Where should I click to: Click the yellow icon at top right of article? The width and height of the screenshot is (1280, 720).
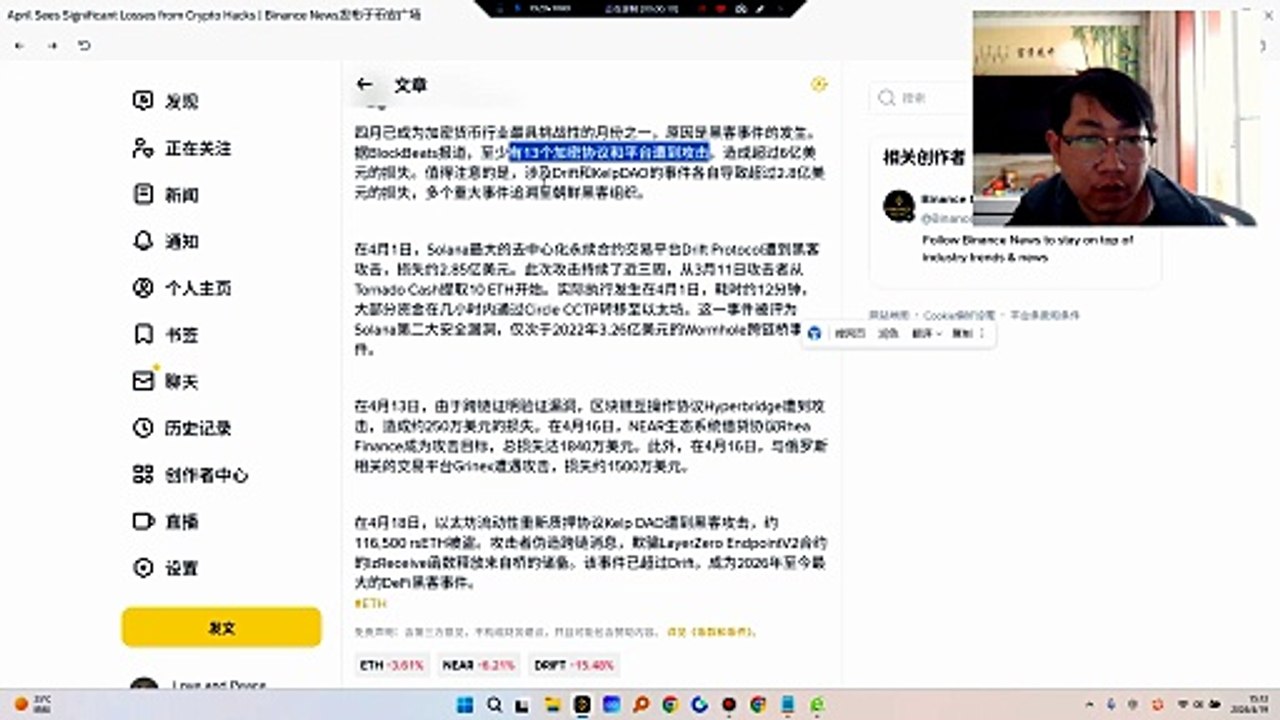point(819,84)
